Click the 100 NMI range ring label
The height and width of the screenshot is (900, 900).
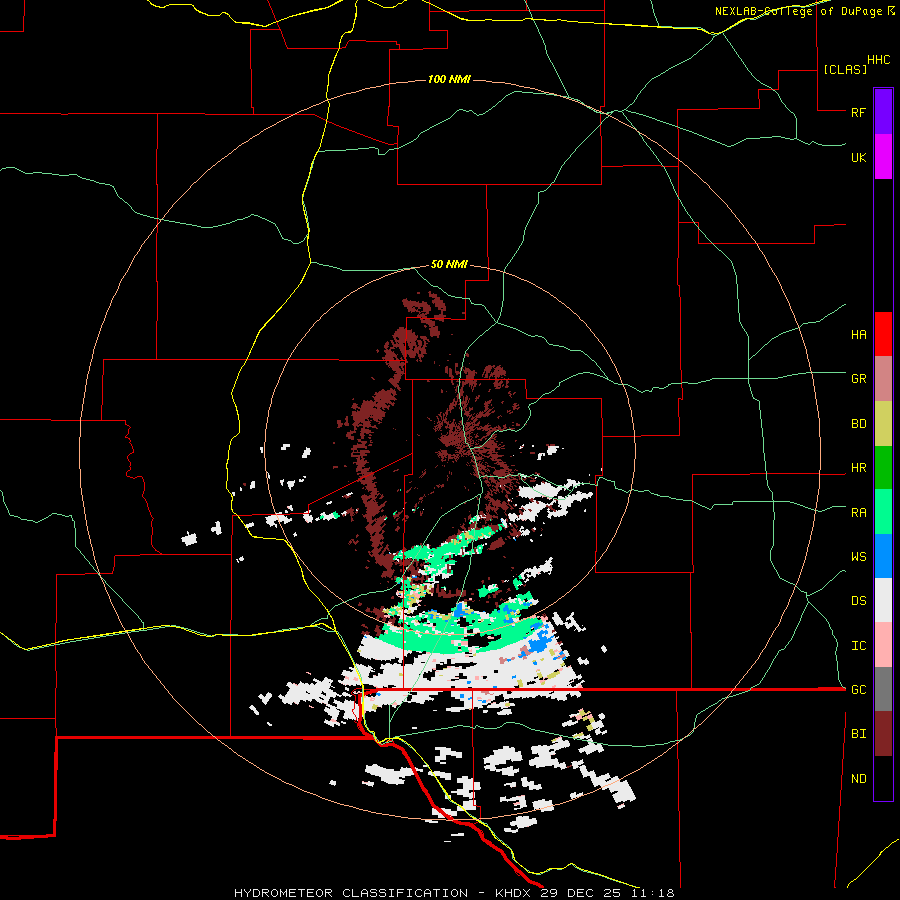tap(449, 79)
